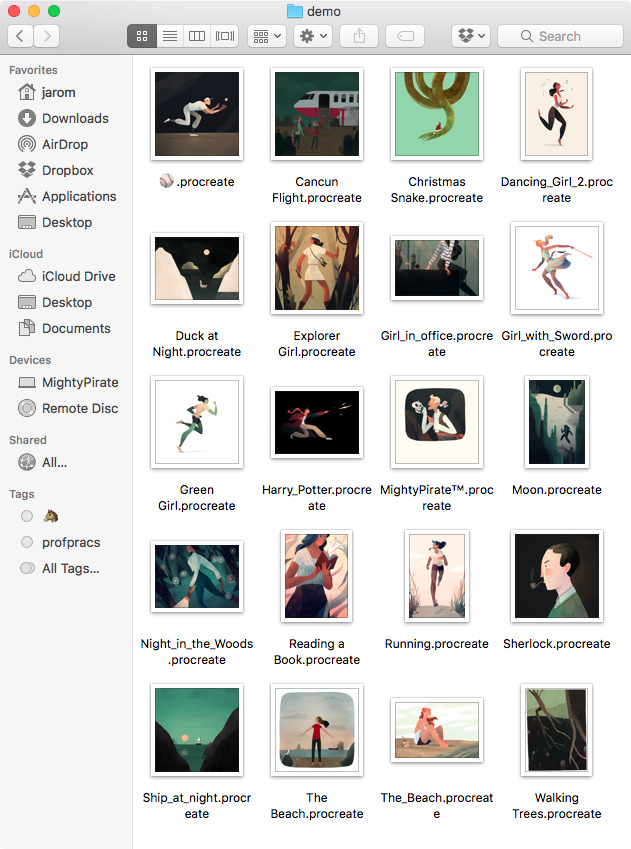Click in the Search field

coord(560,36)
